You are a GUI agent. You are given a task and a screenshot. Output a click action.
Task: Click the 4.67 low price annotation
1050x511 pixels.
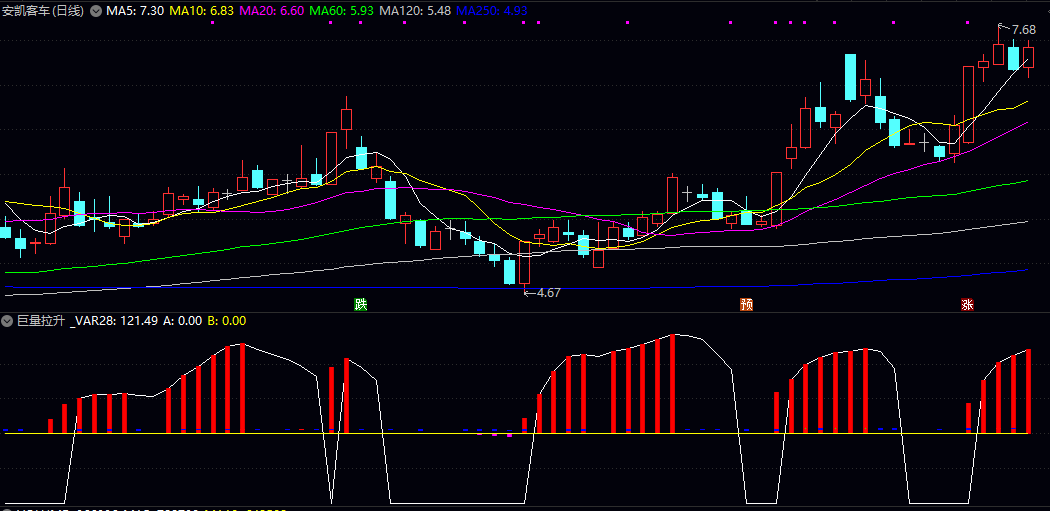(x=548, y=293)
